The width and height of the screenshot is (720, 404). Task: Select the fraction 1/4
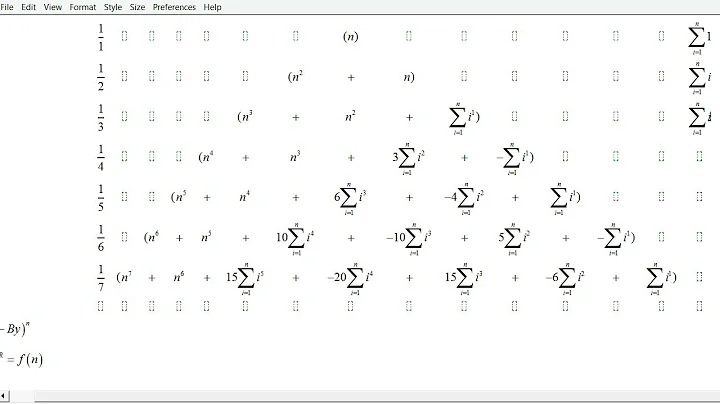101,157
